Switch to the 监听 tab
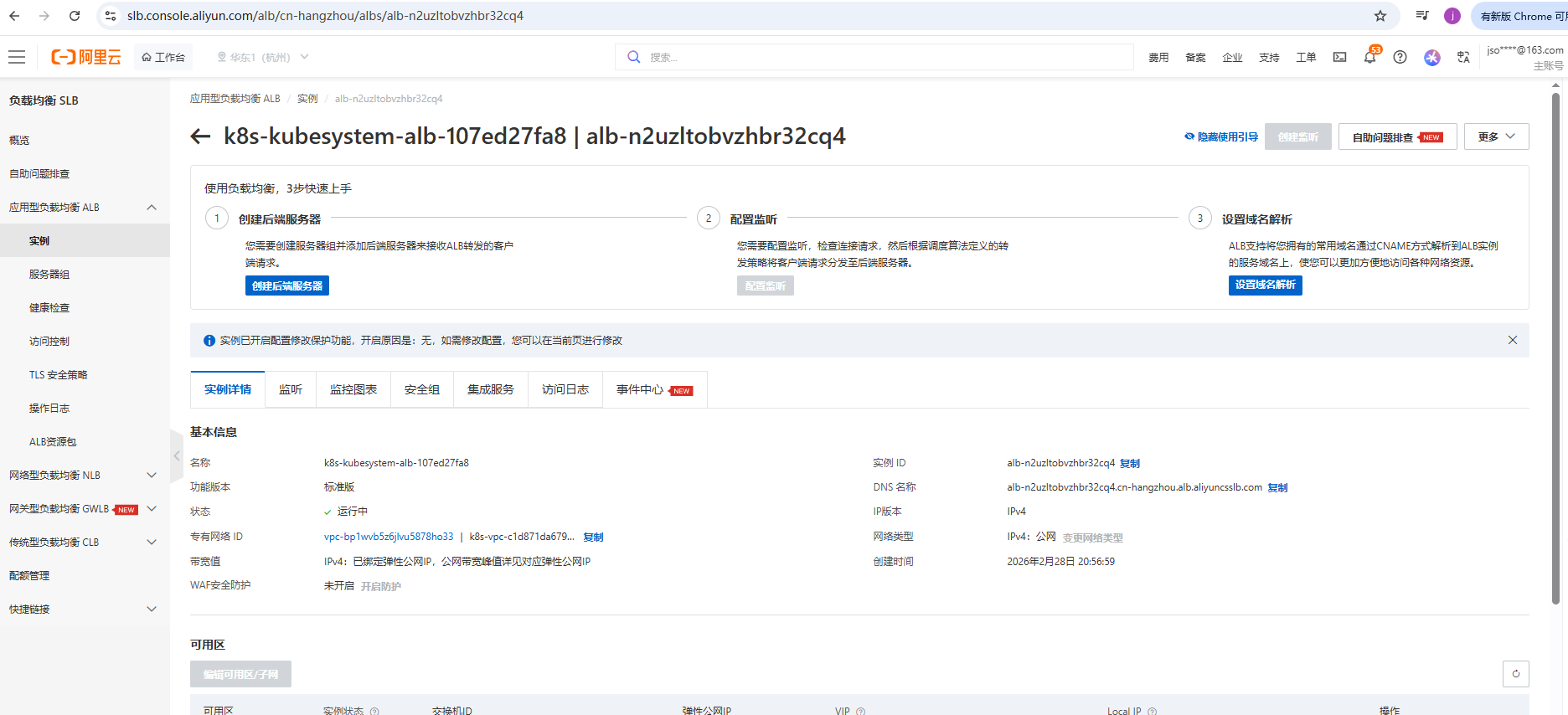 point(291,389)
